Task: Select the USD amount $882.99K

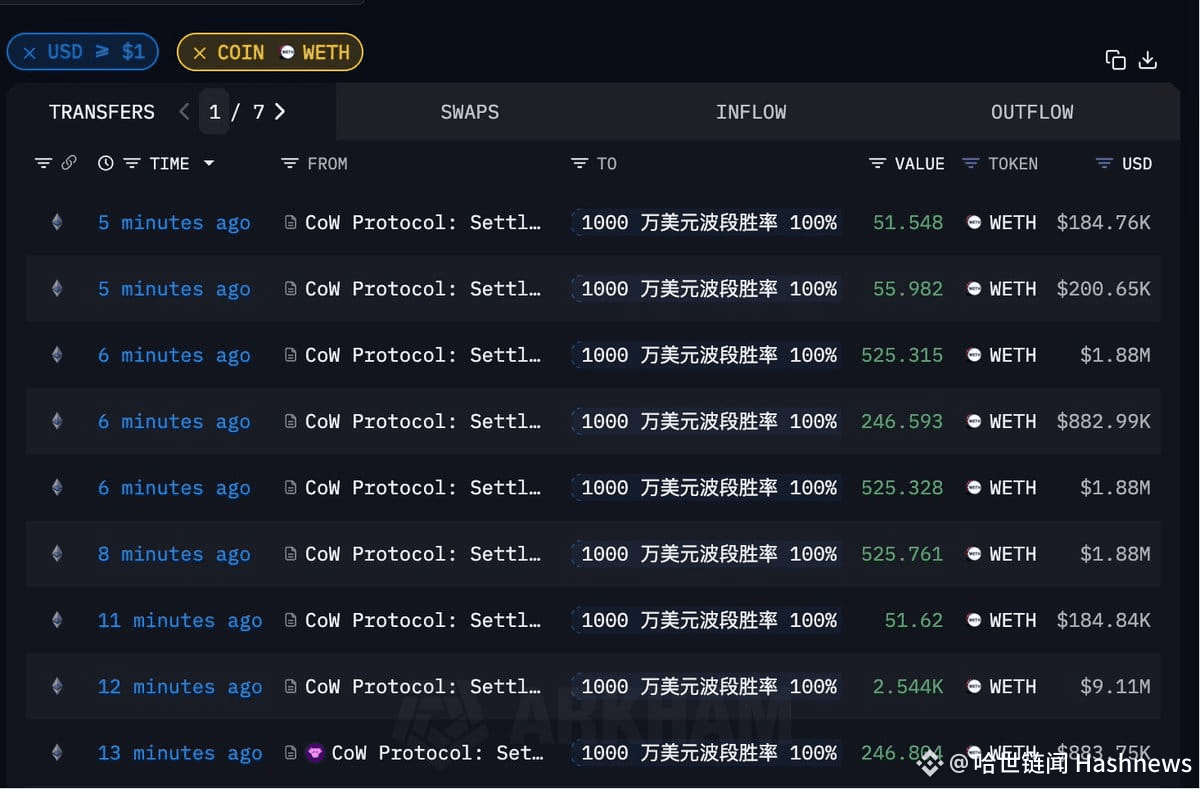Action: tap(1104, 421)
